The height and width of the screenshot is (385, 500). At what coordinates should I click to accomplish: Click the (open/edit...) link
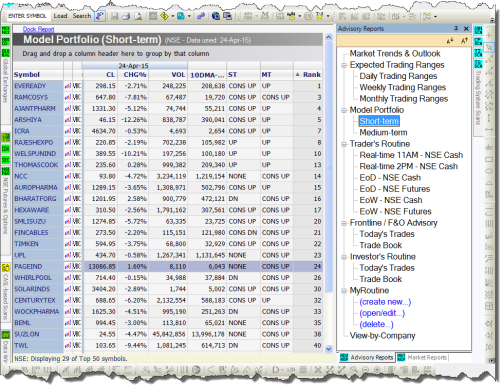[382, 313]
